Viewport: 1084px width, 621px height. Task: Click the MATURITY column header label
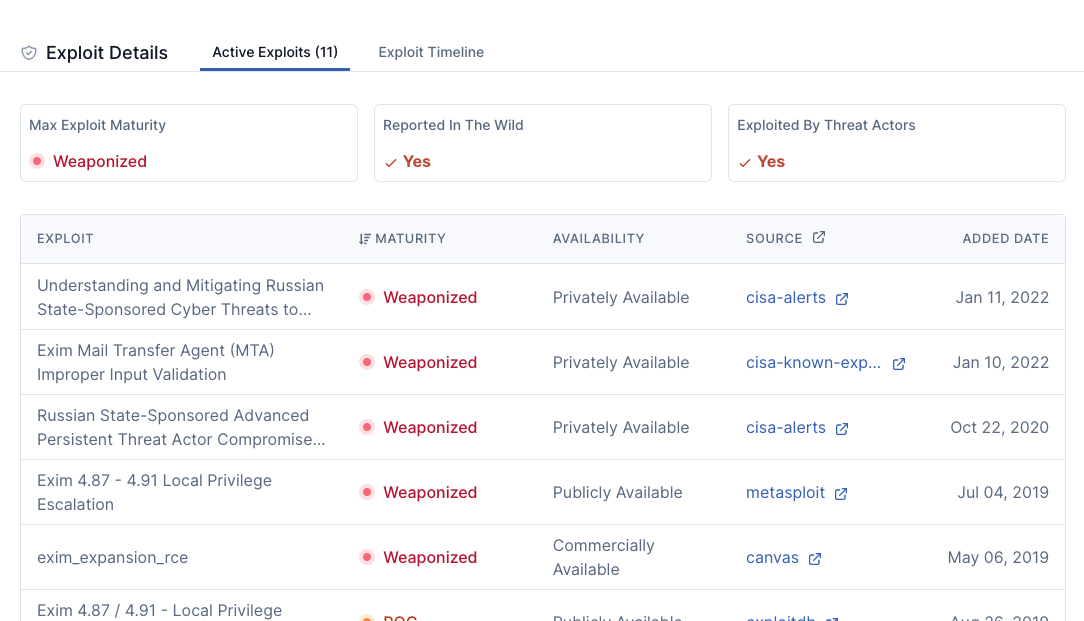pos(411,239)
